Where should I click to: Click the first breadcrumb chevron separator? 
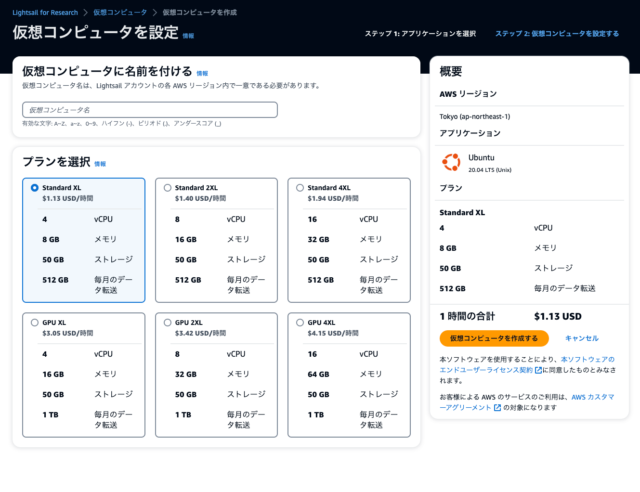(x=86, y=13)
